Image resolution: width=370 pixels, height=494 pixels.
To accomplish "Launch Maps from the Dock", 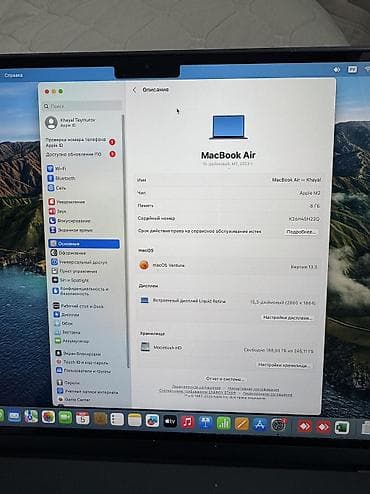I will click(x=31, y=417).
